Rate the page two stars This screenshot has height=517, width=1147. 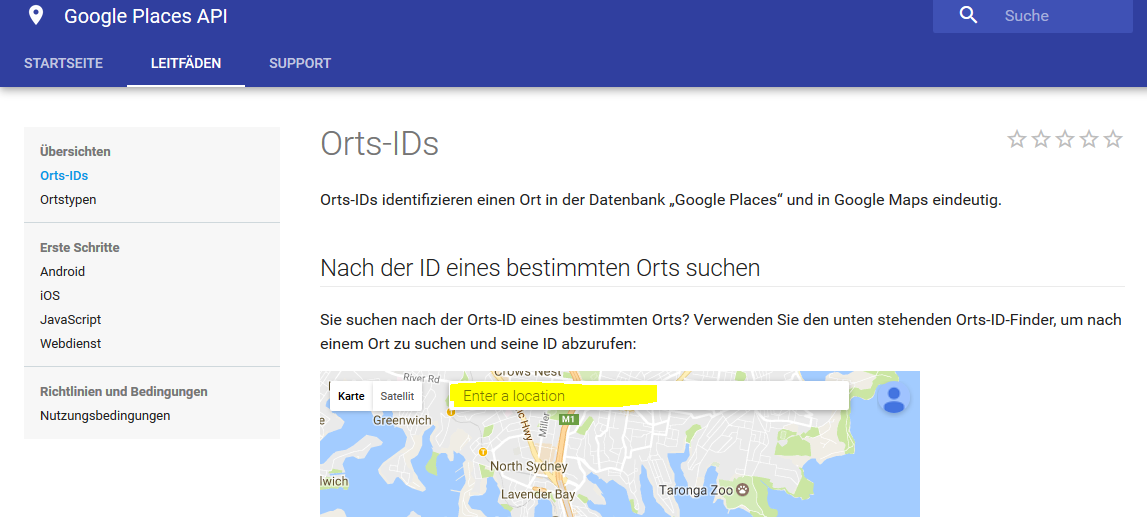tap(1041, 139)
